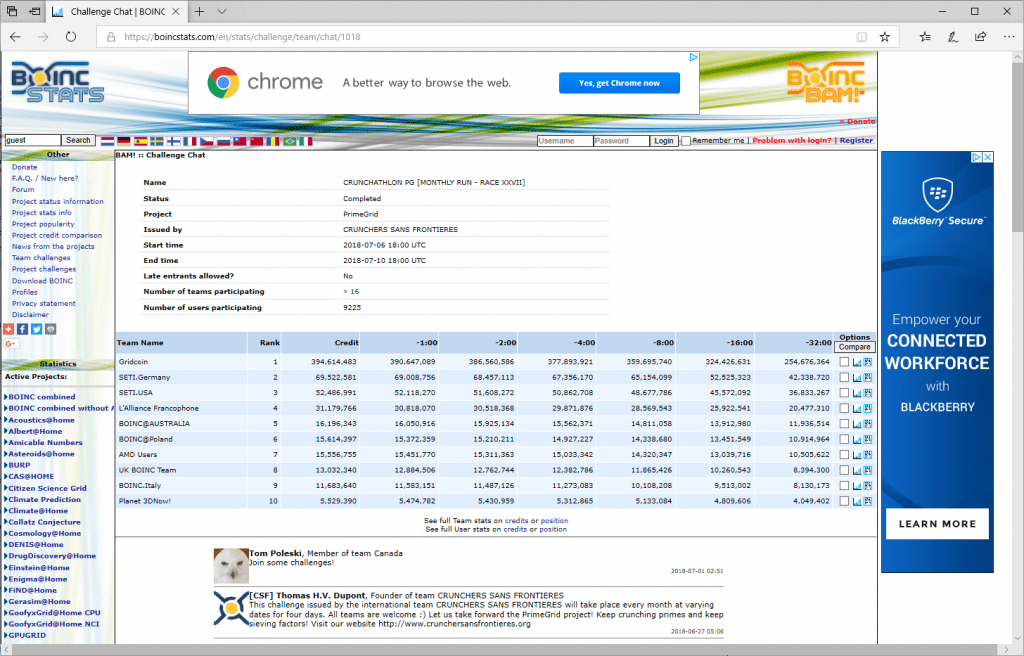Click the search field containing guest

click(33, 140)
